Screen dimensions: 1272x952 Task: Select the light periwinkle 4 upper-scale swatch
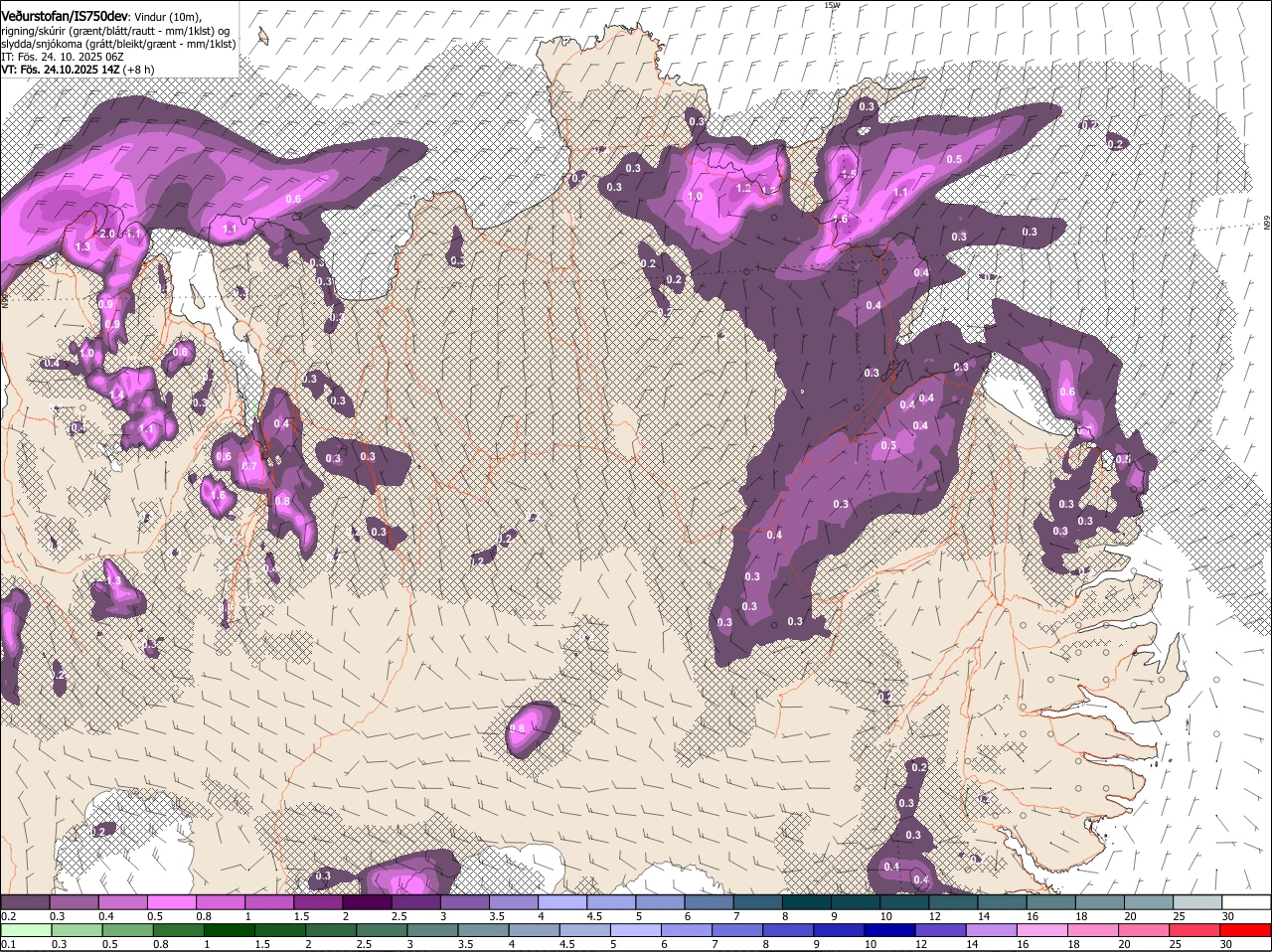pos(561,901)
